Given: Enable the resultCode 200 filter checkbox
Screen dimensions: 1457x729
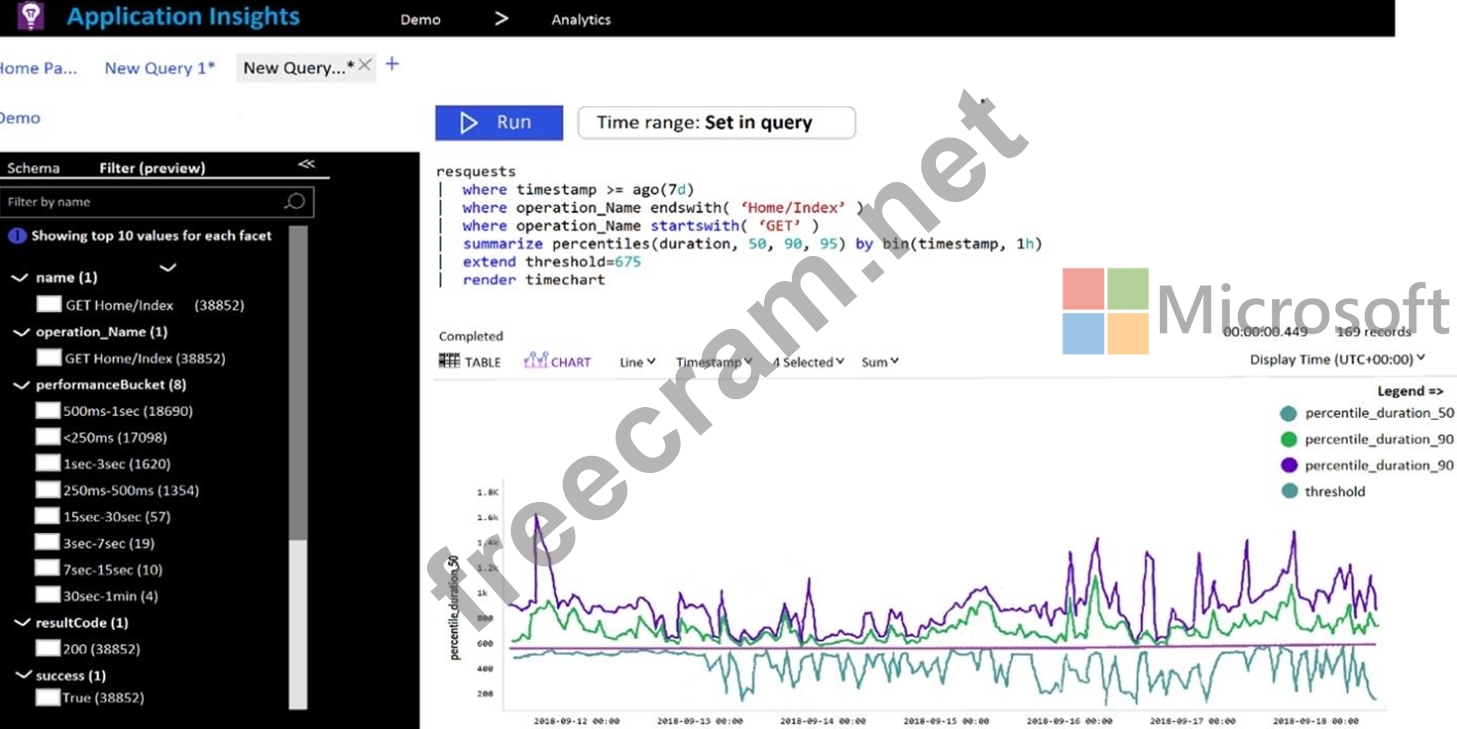Looking at the screenshot, I should [47, 649].
